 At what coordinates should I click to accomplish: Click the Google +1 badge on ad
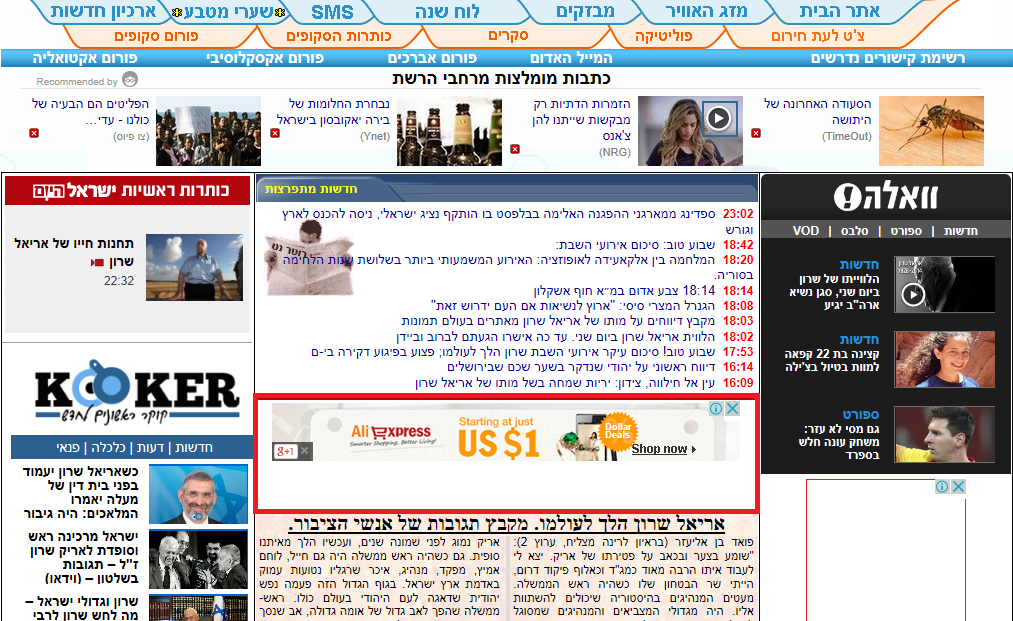[286, 452]
